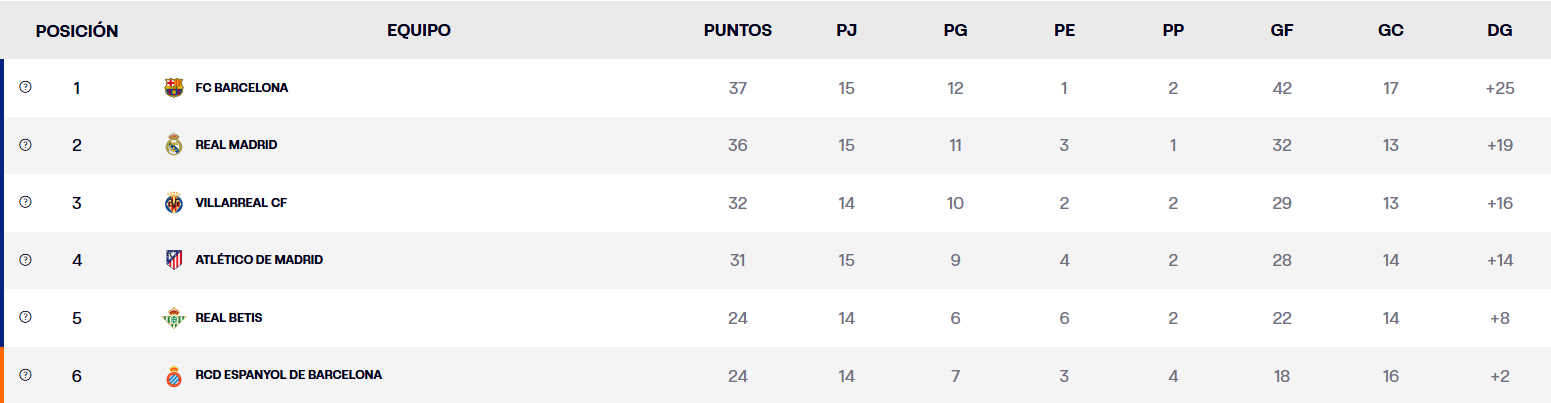1551x403 pixels.
Task: Click the info icon beside position 4
Action: [26, 260]
